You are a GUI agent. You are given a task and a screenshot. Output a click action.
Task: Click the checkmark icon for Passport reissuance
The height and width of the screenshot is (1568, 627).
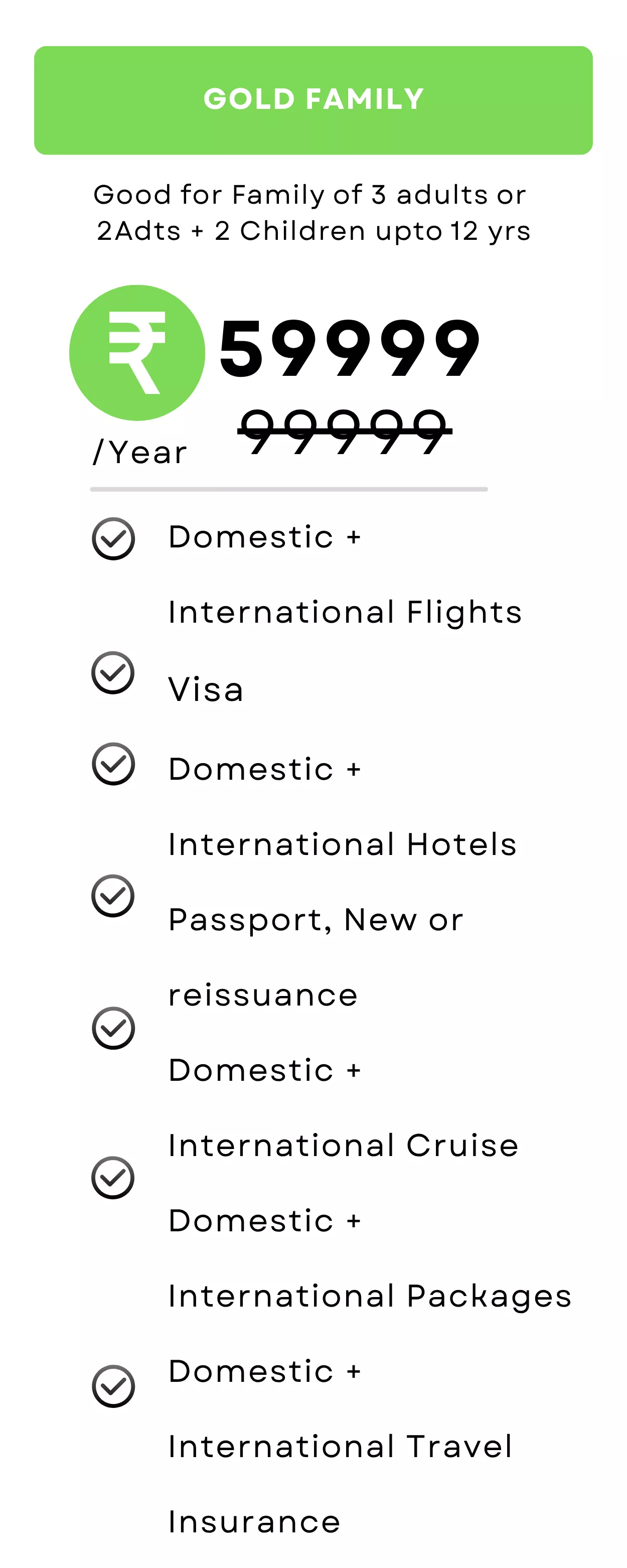pyautogui.click(x=113, y=896)
